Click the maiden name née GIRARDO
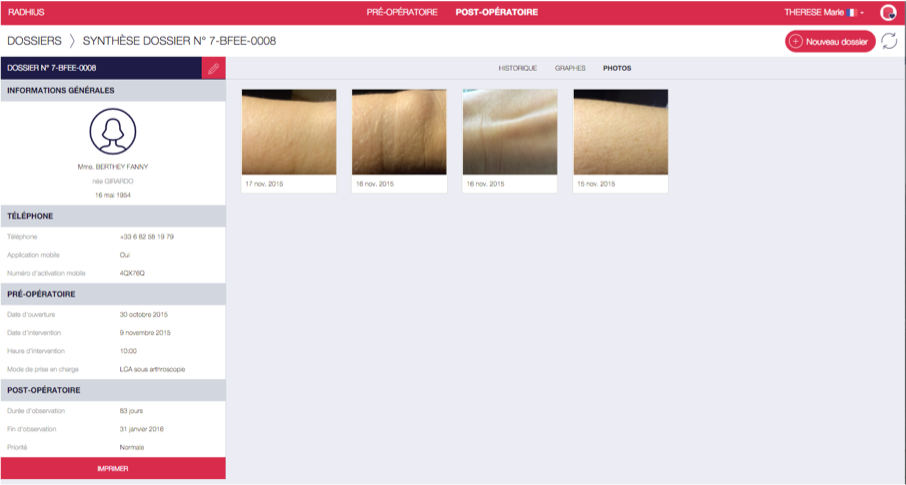Viewport: 906px width, 485px height. click(x=113, y=182)
